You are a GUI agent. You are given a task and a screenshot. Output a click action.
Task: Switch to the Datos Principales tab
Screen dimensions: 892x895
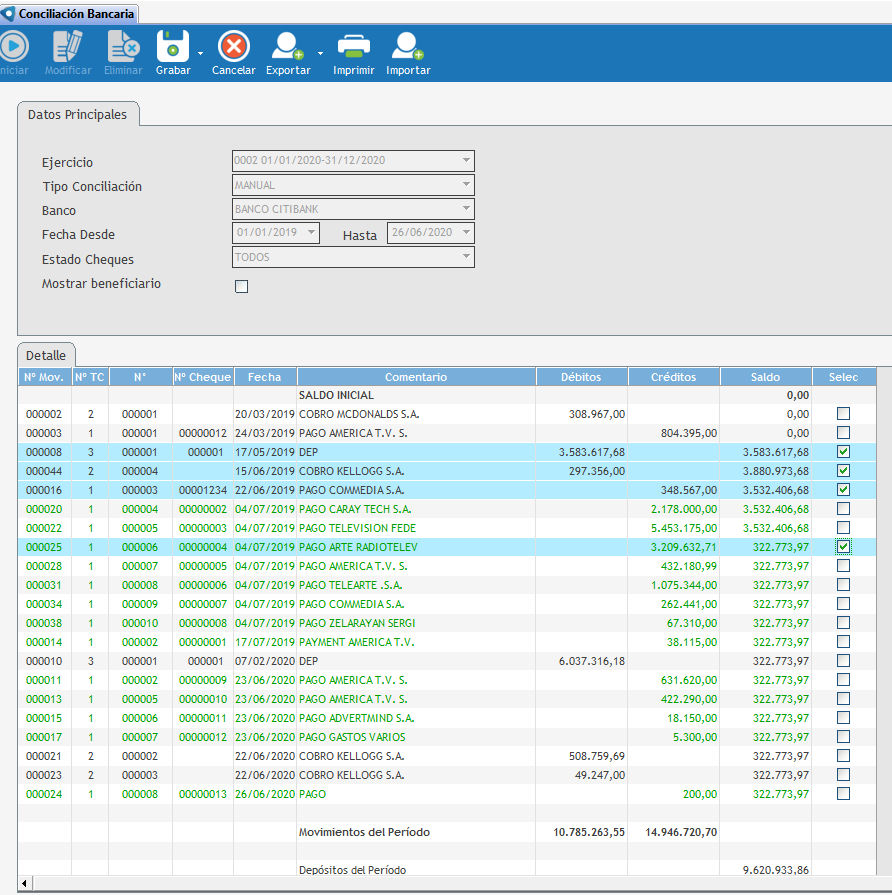click(78, 115)
